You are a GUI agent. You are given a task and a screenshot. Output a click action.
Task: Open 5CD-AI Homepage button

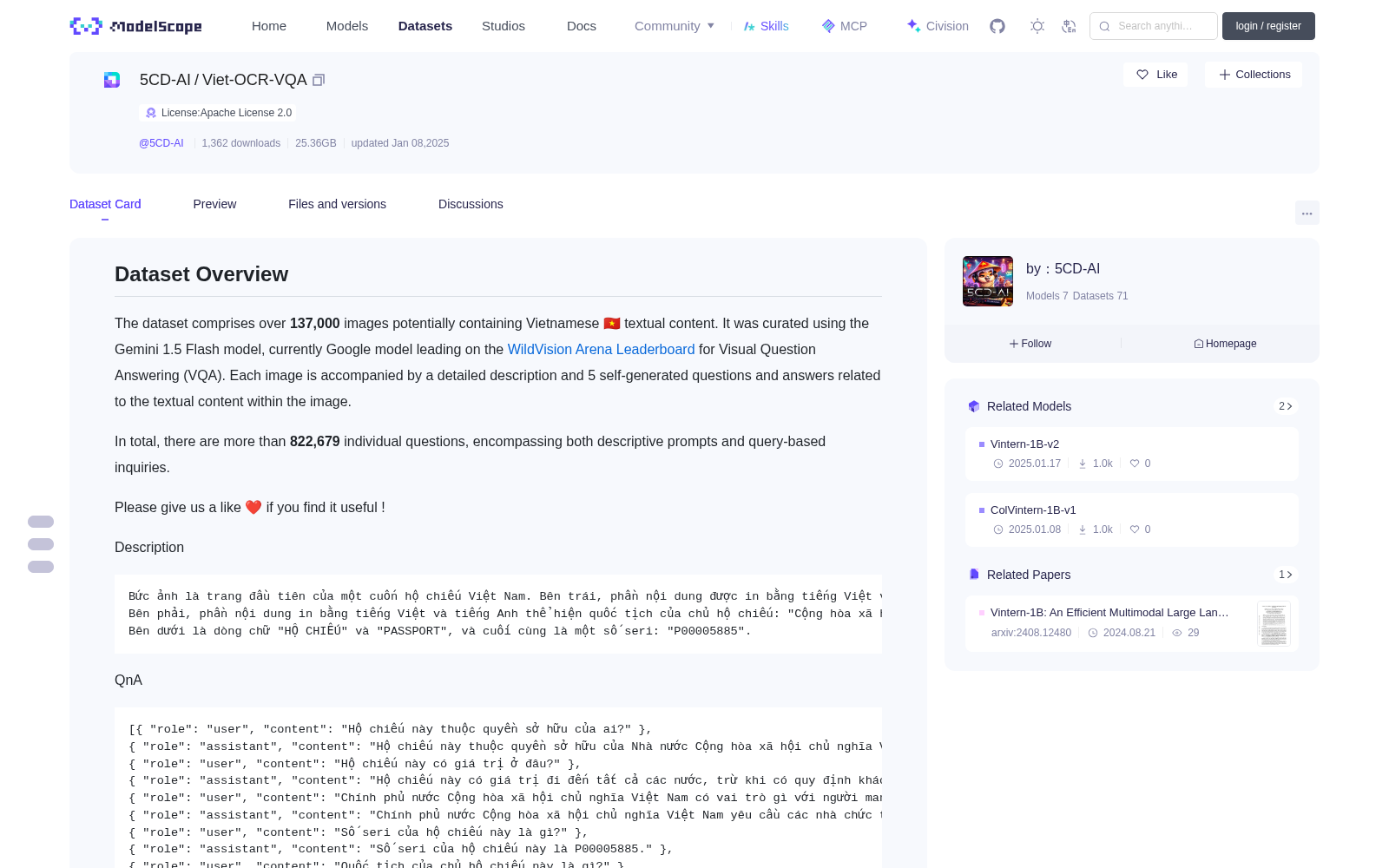(x=1225, y=344)
